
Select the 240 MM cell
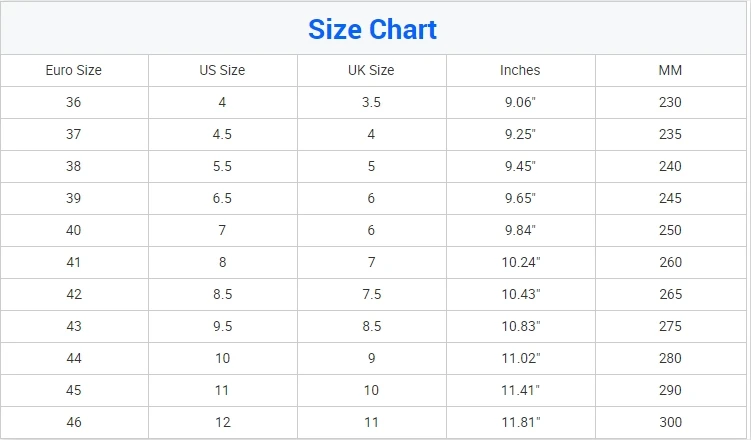tap(670, 166)
